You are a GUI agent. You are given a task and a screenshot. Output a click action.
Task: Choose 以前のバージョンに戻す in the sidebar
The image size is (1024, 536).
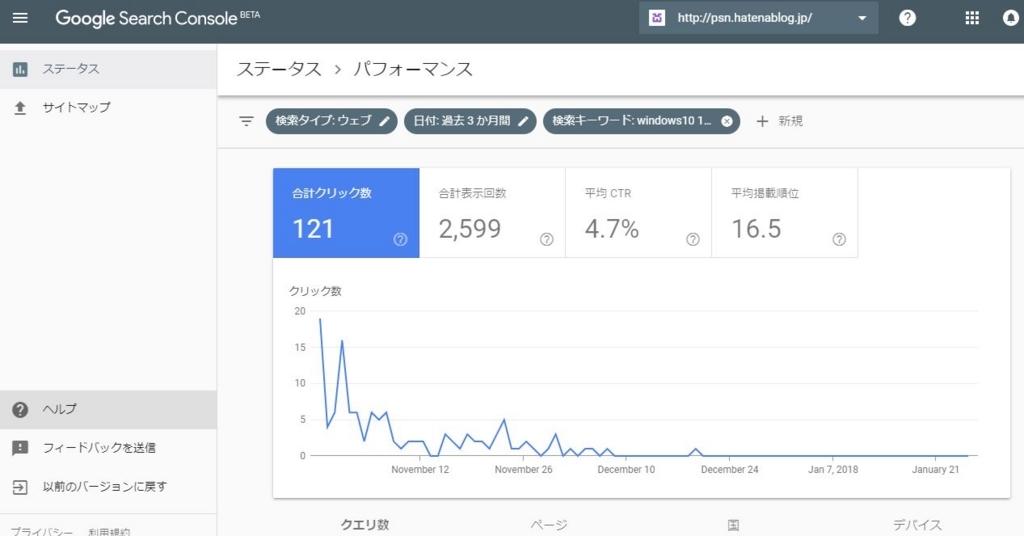(108, 487)
